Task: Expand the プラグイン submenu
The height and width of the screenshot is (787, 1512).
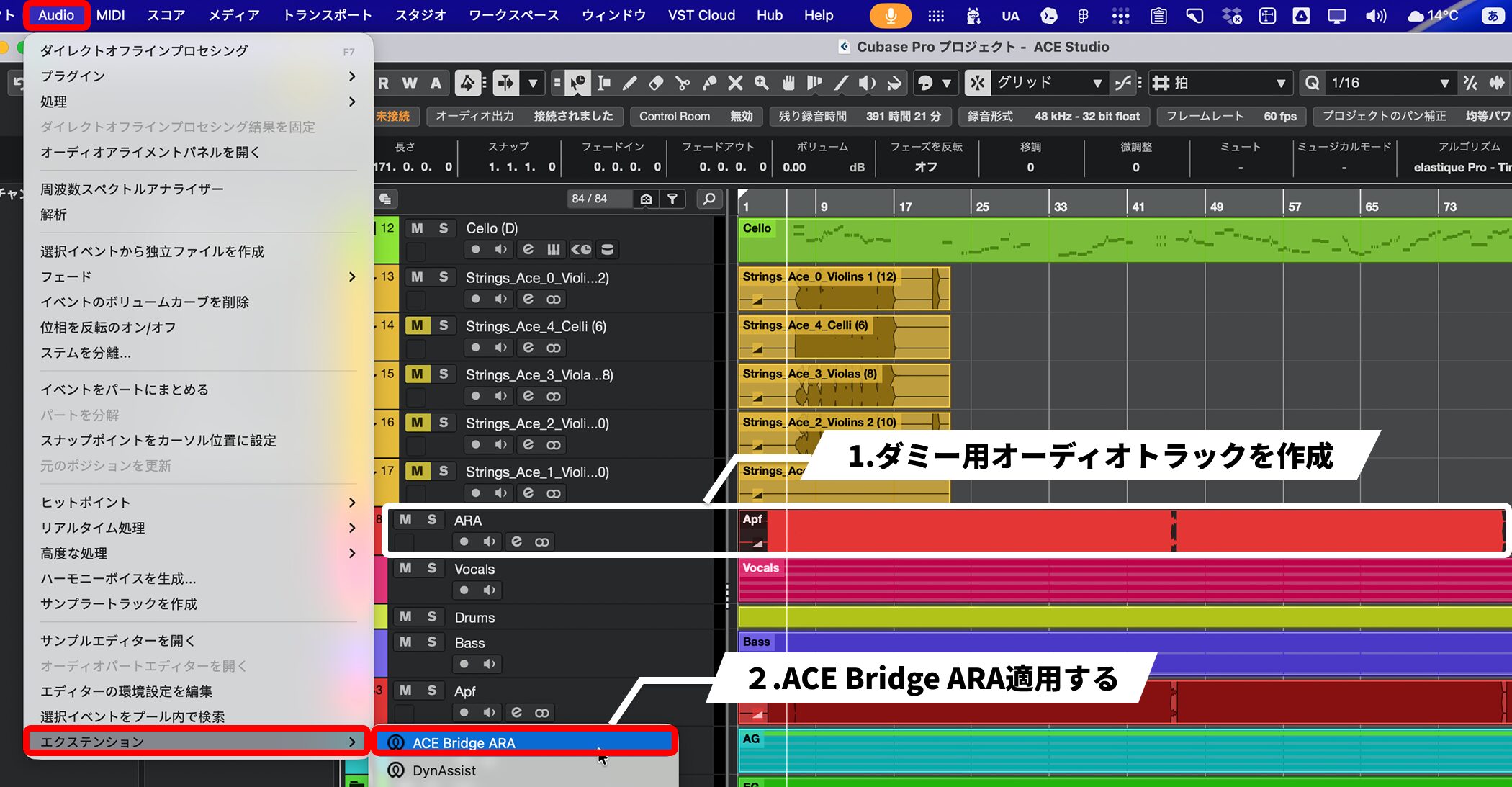Action: 198,76
